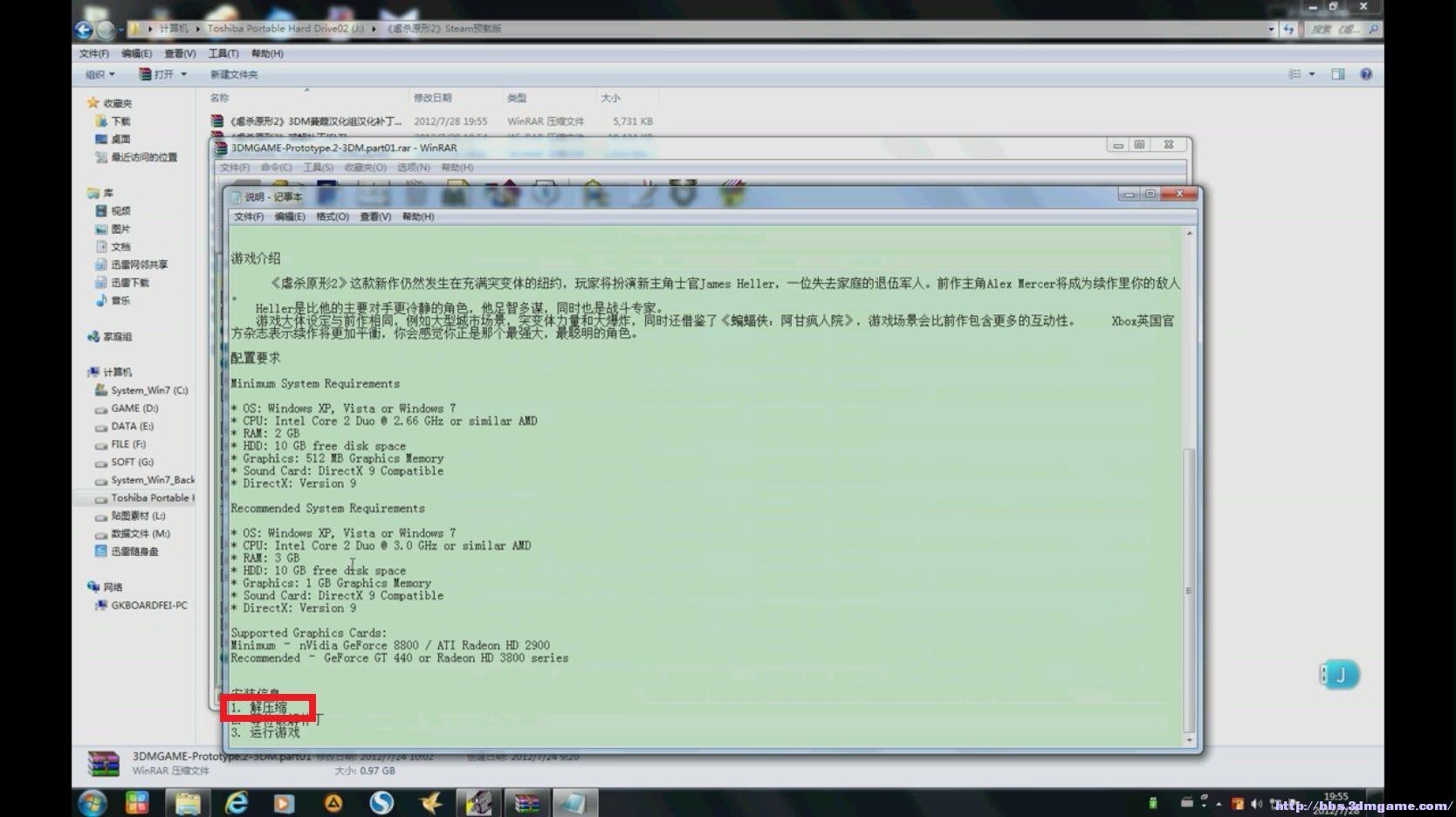Open Notepad 编辑(E) menu
Viewport: 1456px width, 817px height.
pyautogui.click(x=290, y=216)
